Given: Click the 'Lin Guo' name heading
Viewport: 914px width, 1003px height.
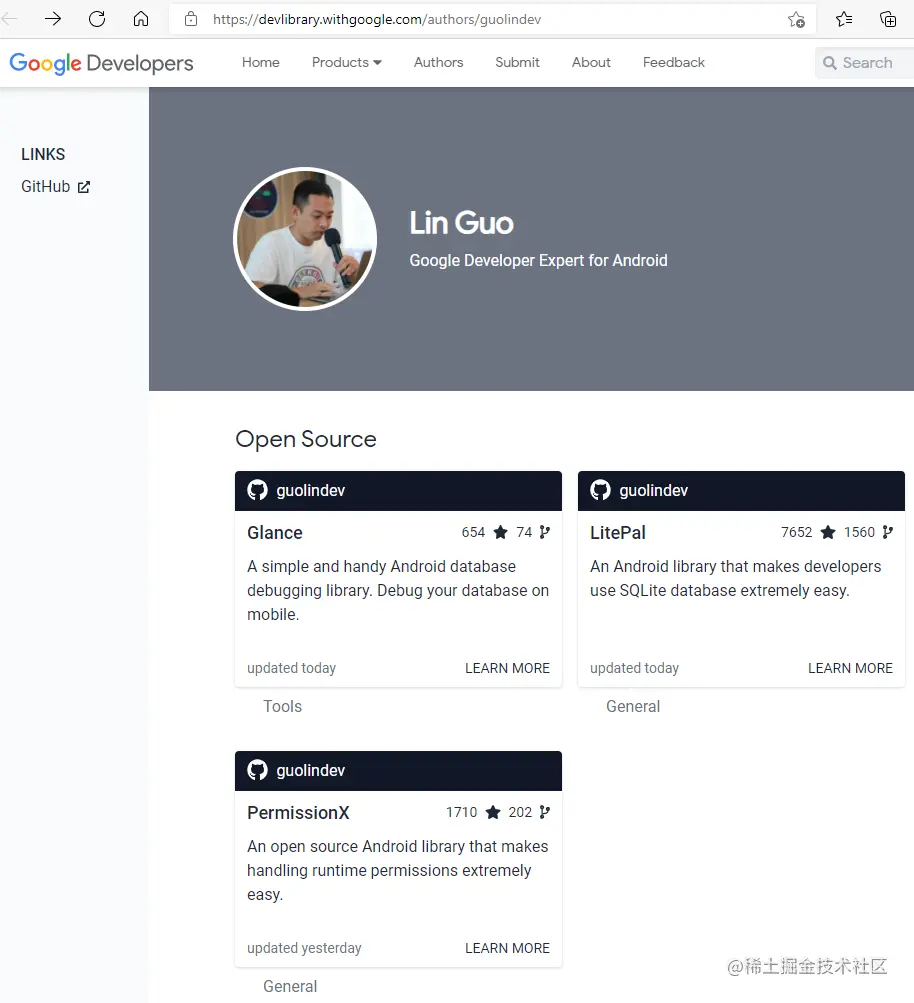Looking at the screenshot, I should 461,223.
